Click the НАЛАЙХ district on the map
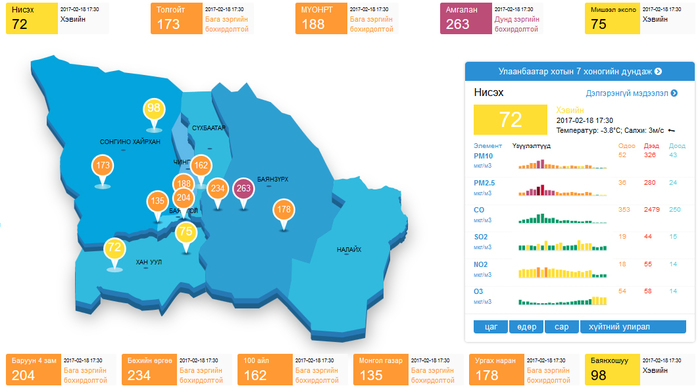This screenshot has height=388, width=700. coord(349,250)
